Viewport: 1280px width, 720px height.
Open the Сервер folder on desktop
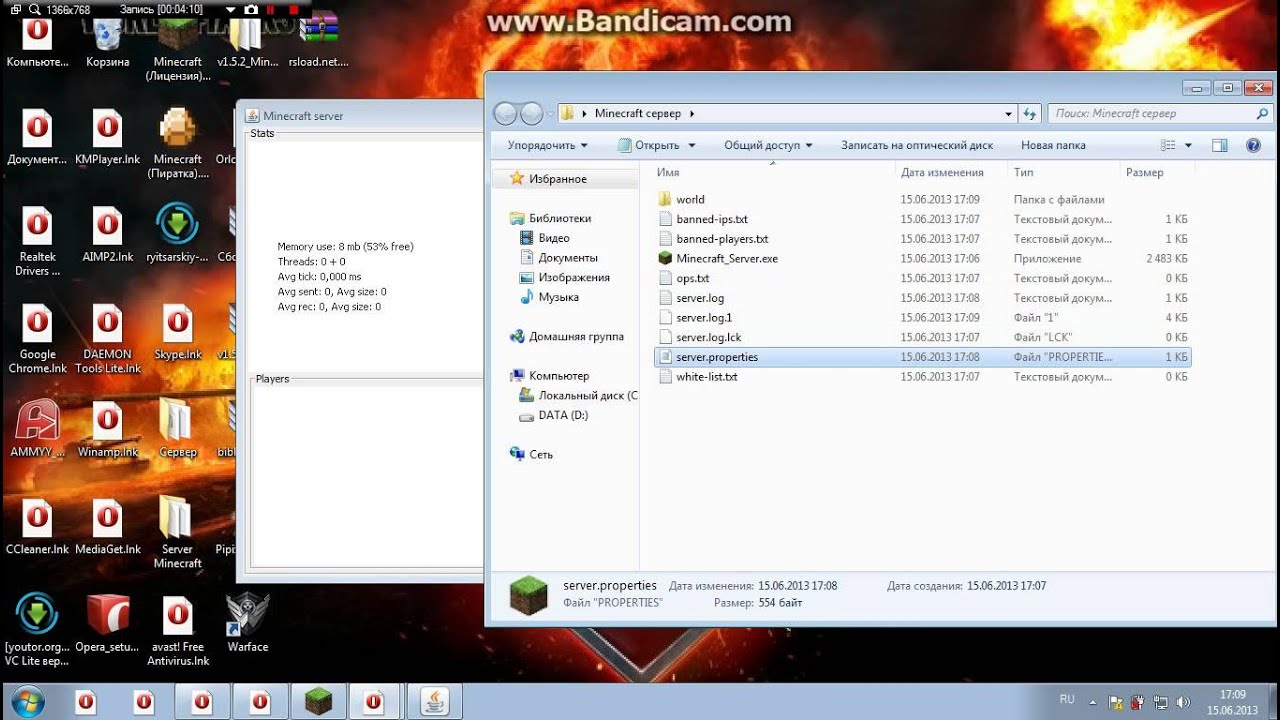177,430
